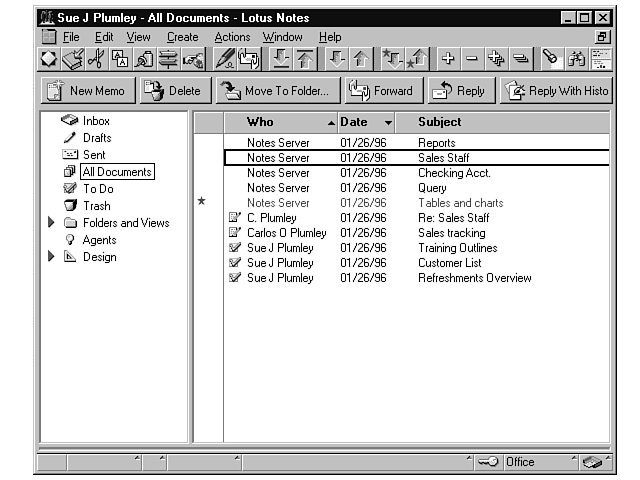Screen dimensions: 640x480
Task: Click the Drafts pencil item
Action: coord(96,138)
